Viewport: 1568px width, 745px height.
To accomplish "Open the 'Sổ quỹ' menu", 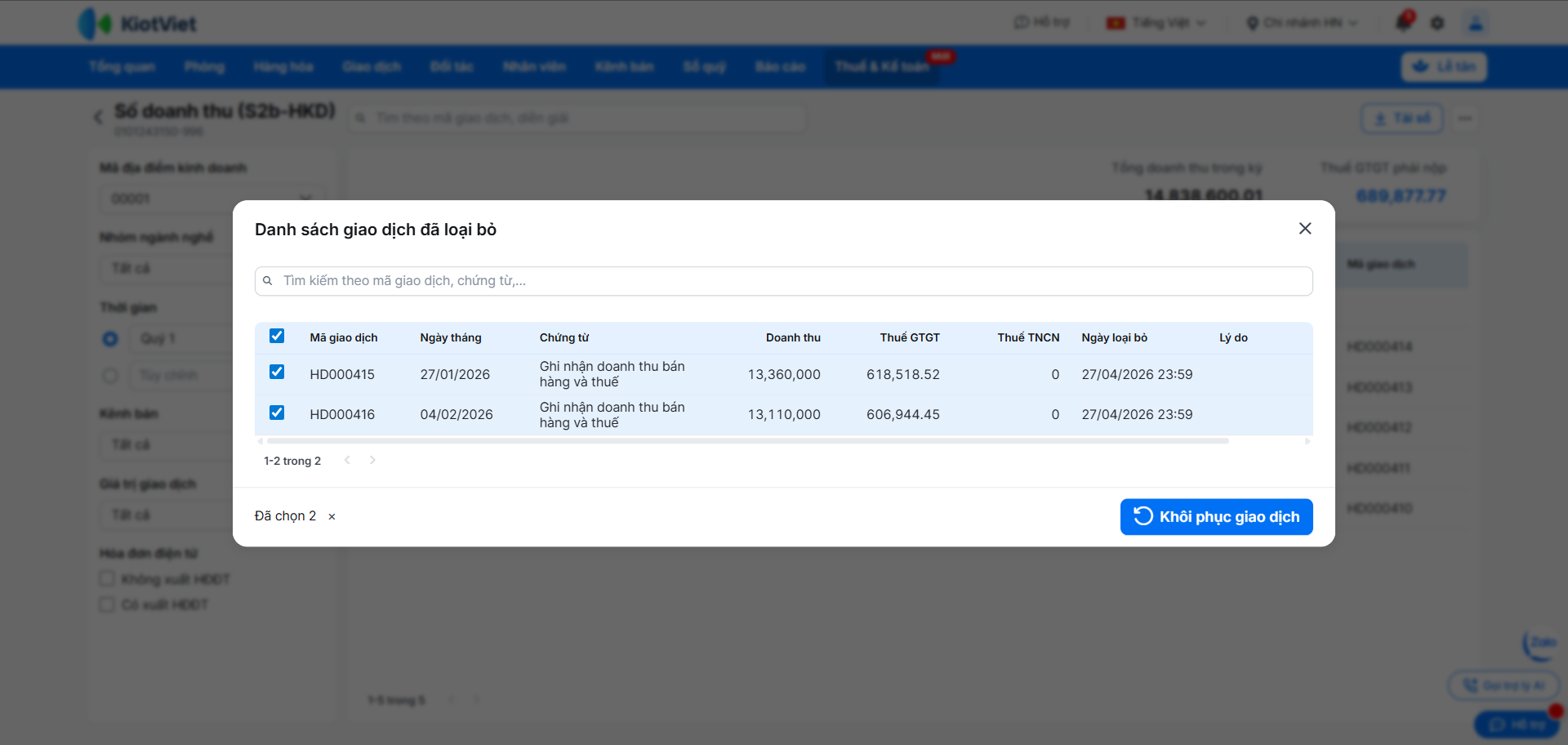I will click(704, 66).
